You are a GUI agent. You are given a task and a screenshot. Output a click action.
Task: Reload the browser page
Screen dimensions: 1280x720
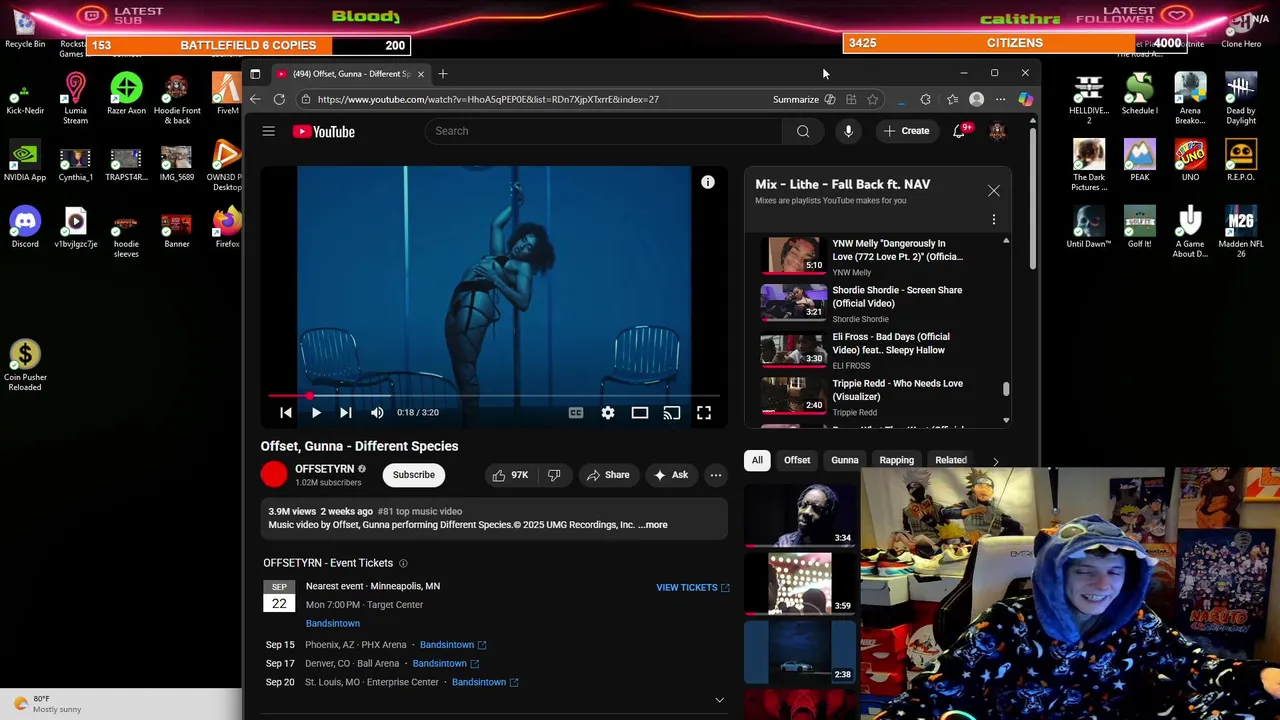pos(279,99)
